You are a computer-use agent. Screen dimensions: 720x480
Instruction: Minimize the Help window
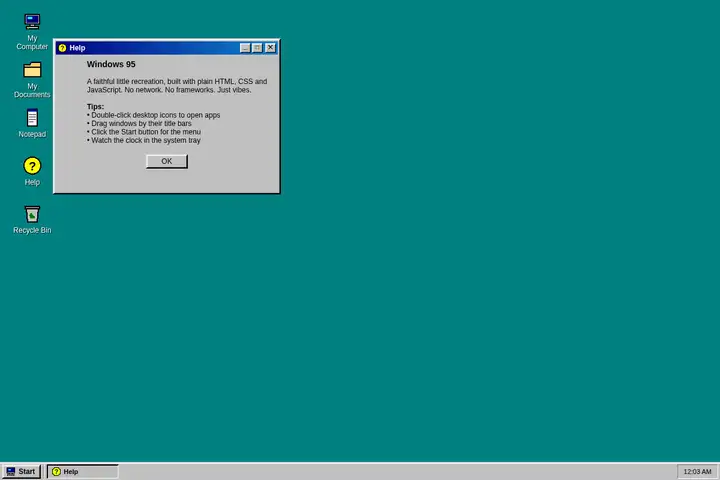point(245,48)
